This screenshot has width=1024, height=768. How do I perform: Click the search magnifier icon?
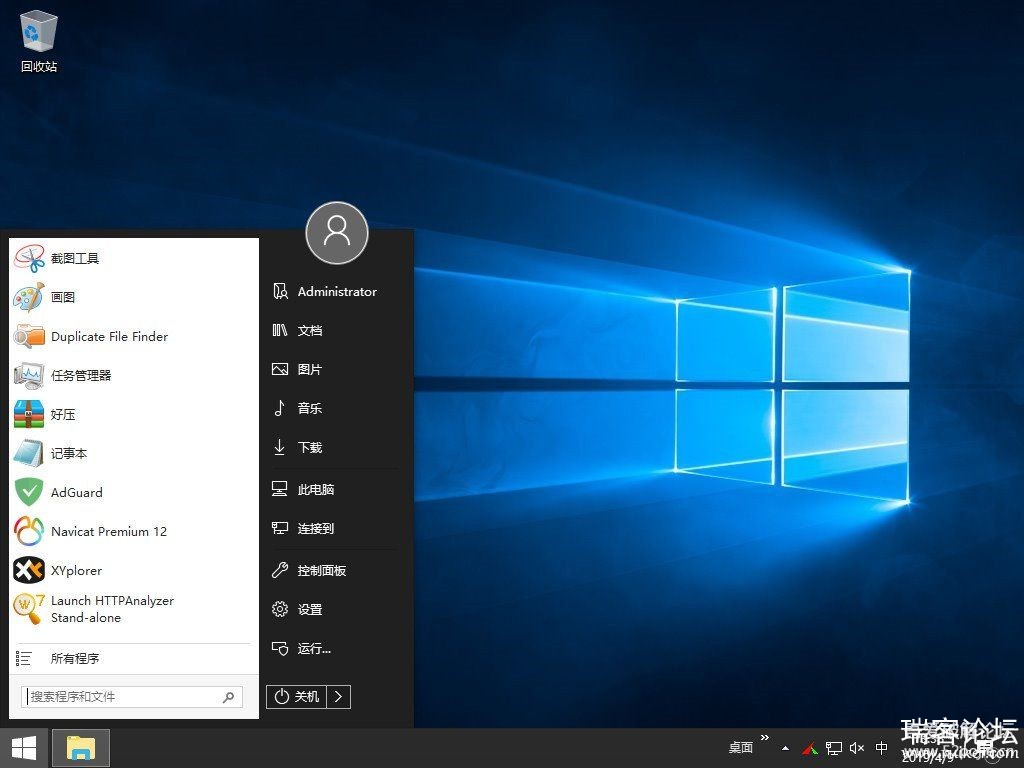coord(229,697)
